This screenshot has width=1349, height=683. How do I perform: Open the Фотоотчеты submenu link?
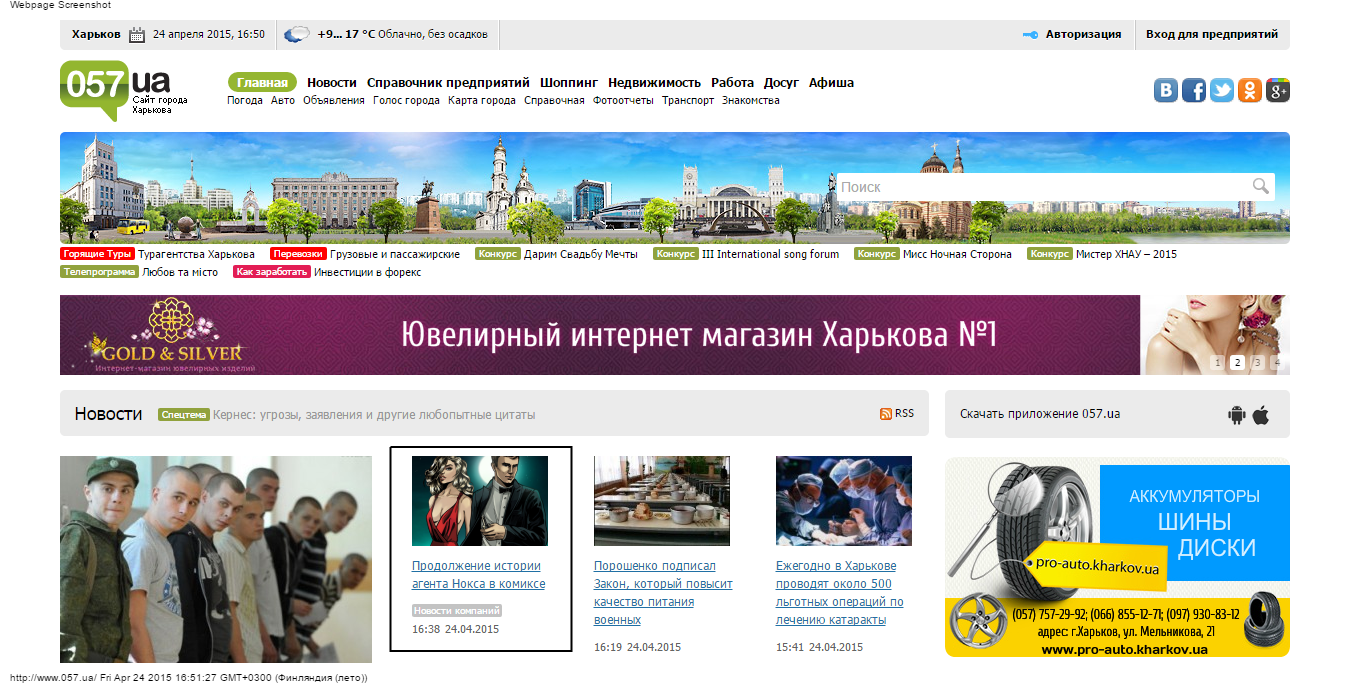tap(623, 100)
